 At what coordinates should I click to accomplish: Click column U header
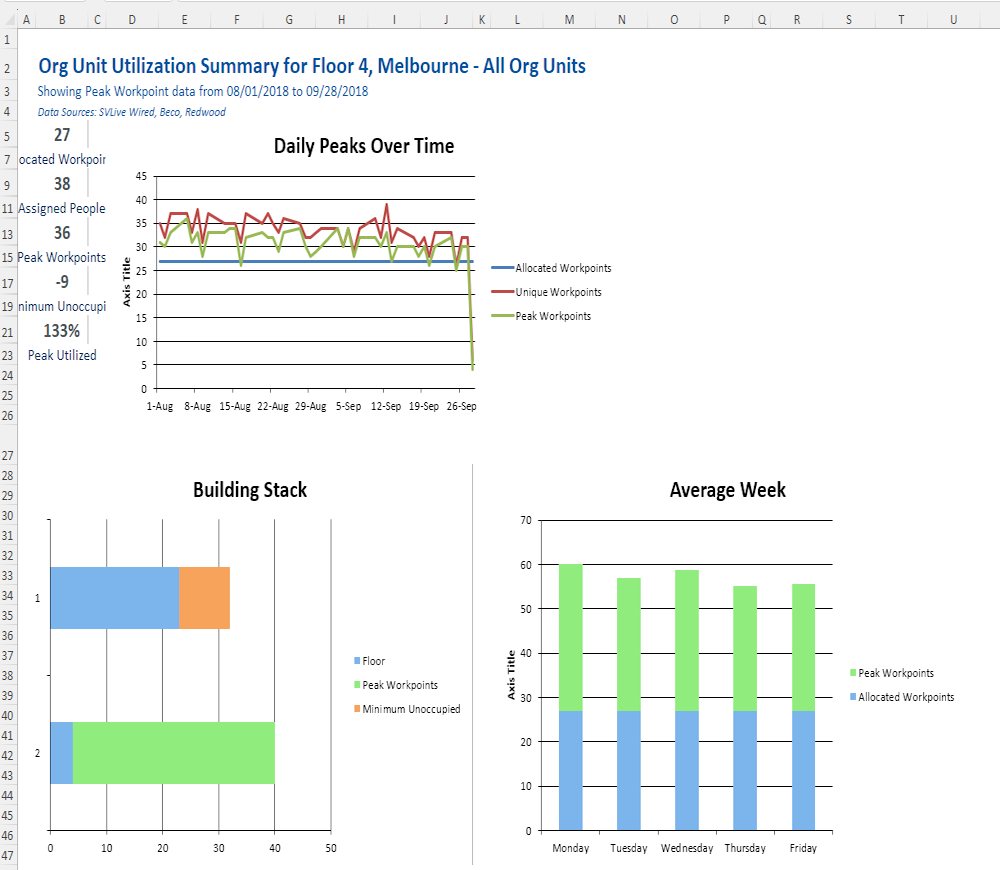[x=953, y=20]
